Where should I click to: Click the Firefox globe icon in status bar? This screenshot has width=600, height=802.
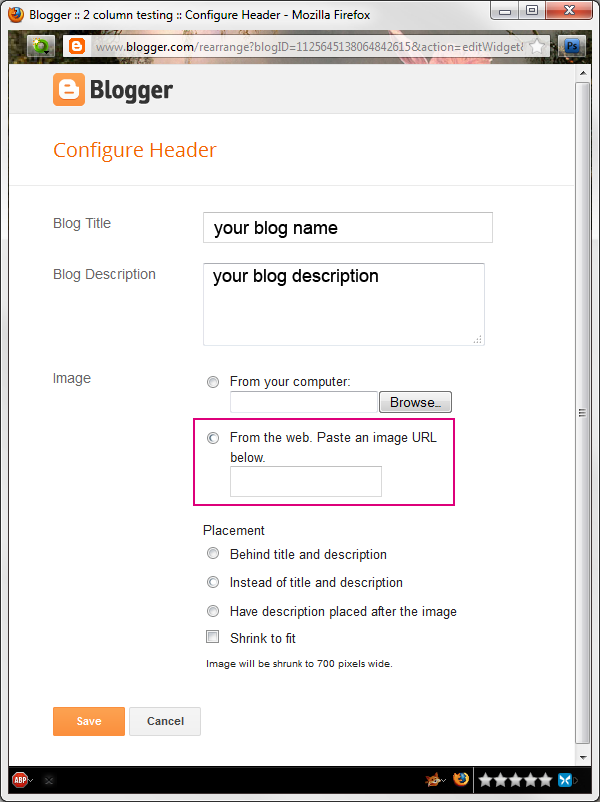coord(461,779)
